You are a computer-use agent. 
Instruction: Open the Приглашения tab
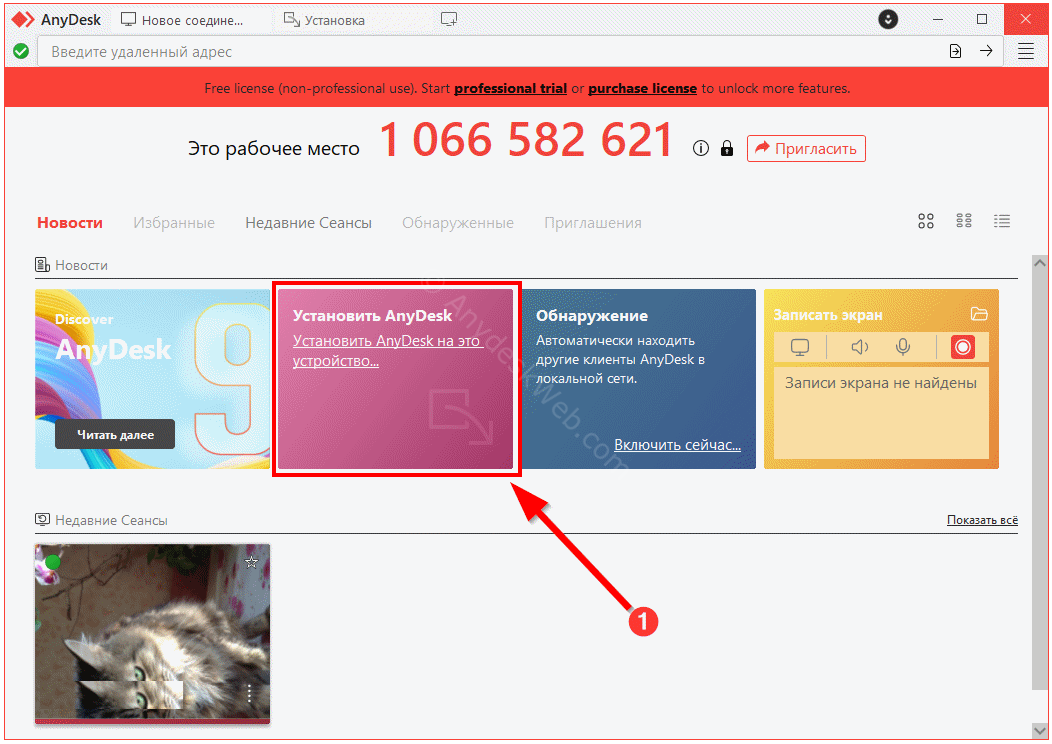[x=593, y=223]
